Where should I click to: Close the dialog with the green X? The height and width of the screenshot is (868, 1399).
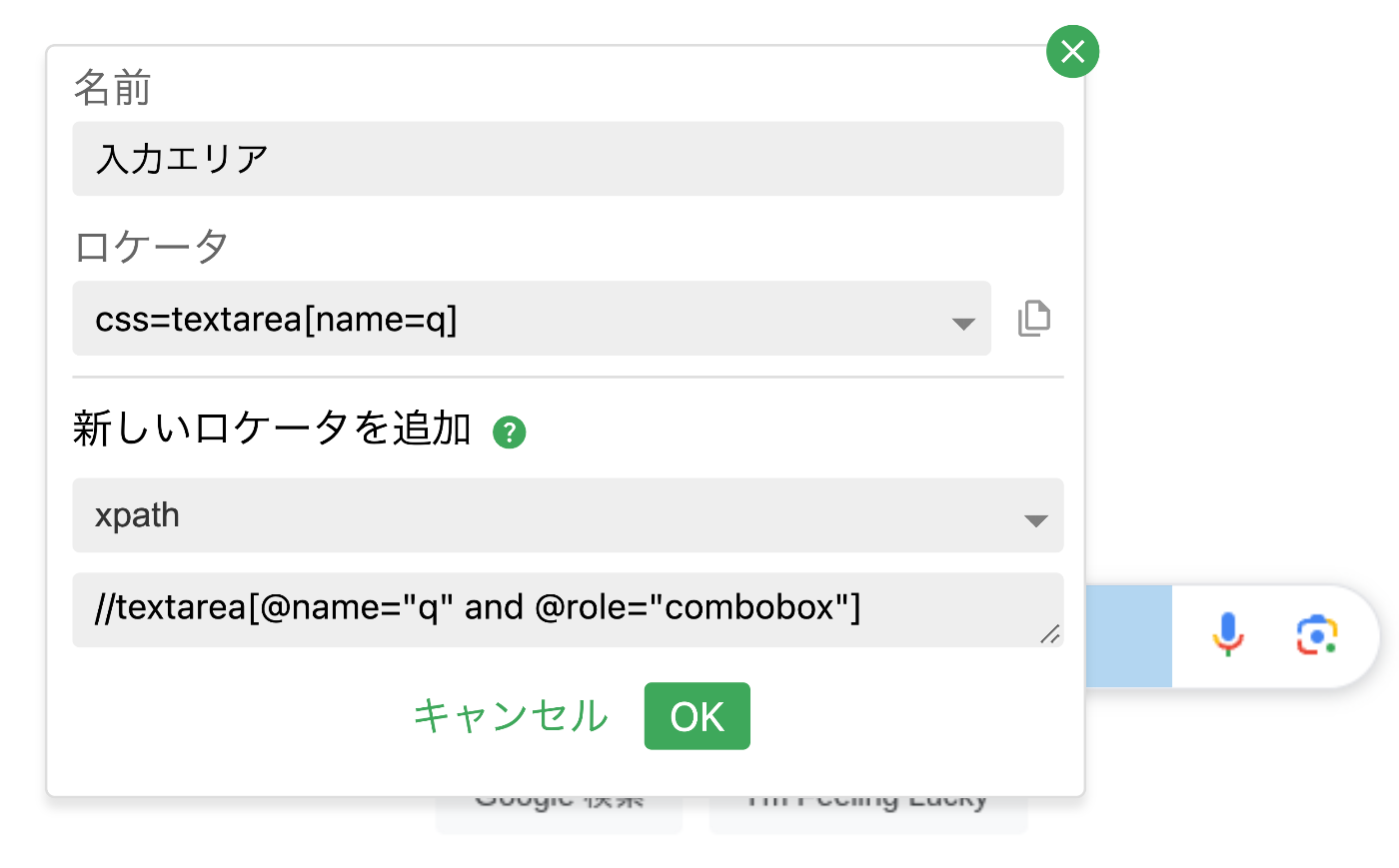coord(1072,51)
